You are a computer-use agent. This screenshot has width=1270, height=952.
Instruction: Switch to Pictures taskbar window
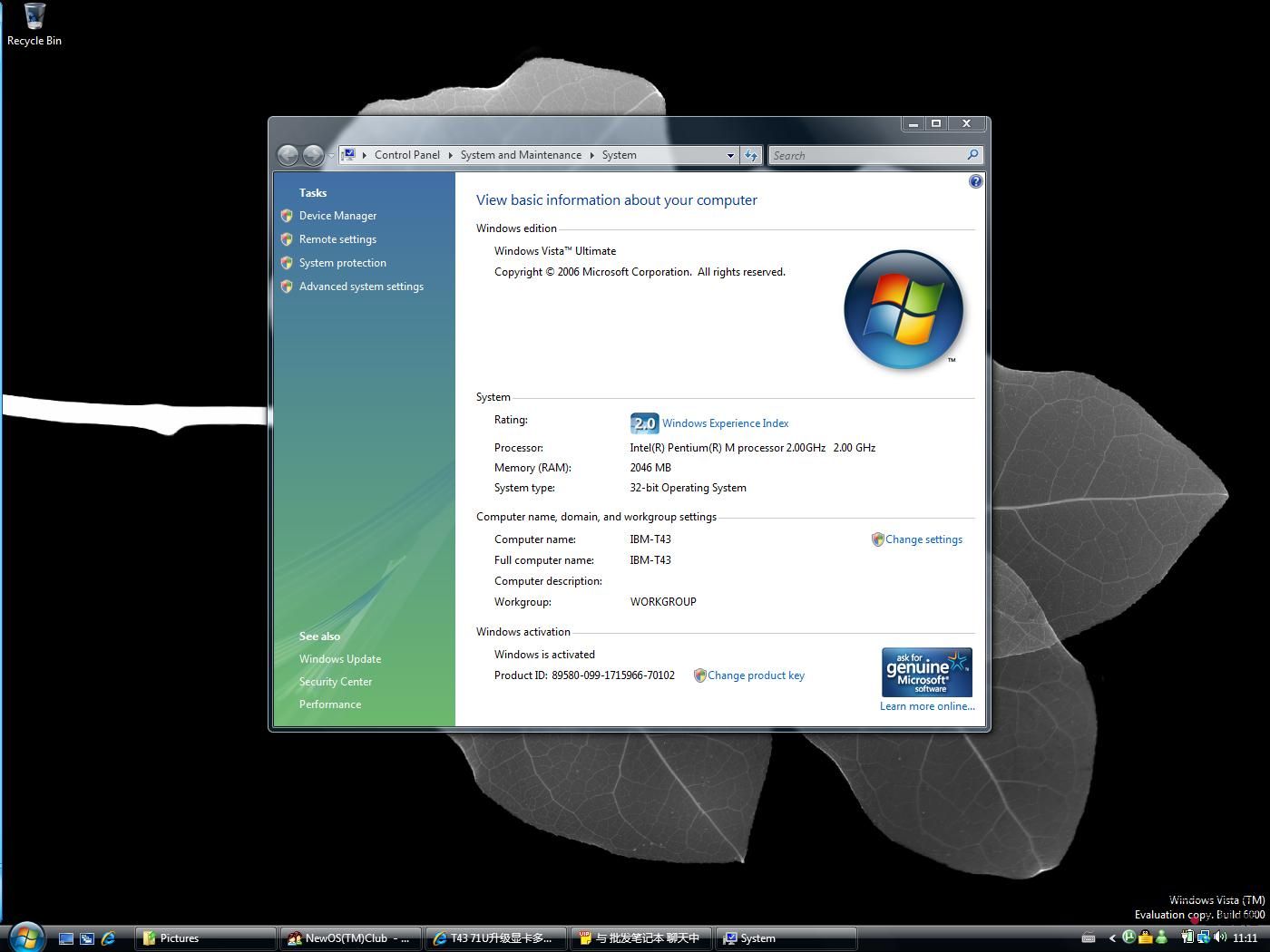pos(205,938)
